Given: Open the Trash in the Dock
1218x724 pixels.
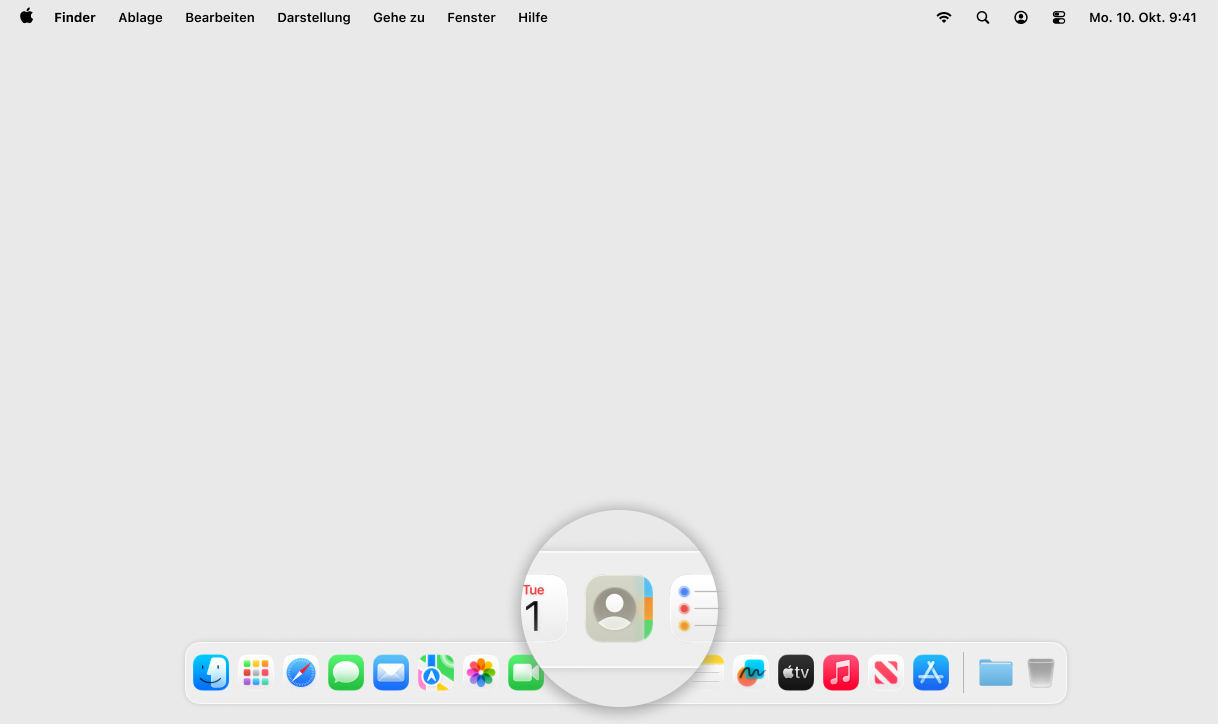Looking at the screenshot, I should point(1041,673).
